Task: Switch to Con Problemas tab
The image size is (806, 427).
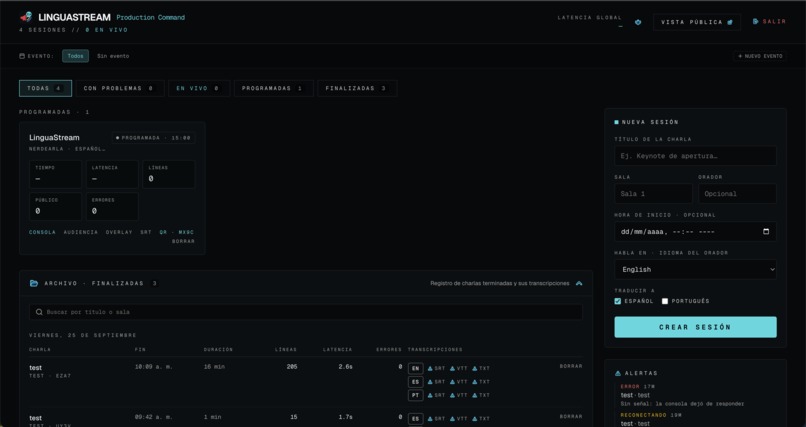Action: pos(120,88)
